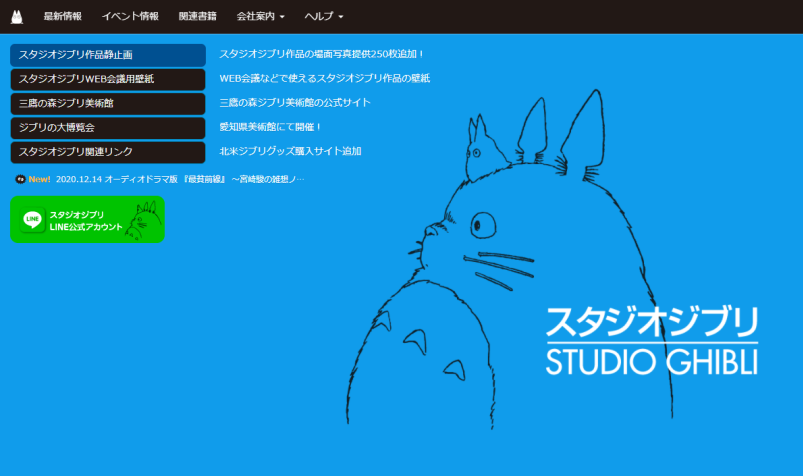Viewport: 803px width, 476px height.
Task: Select the スタジオジブリ作品静止画 button
Action: point(108,55)
